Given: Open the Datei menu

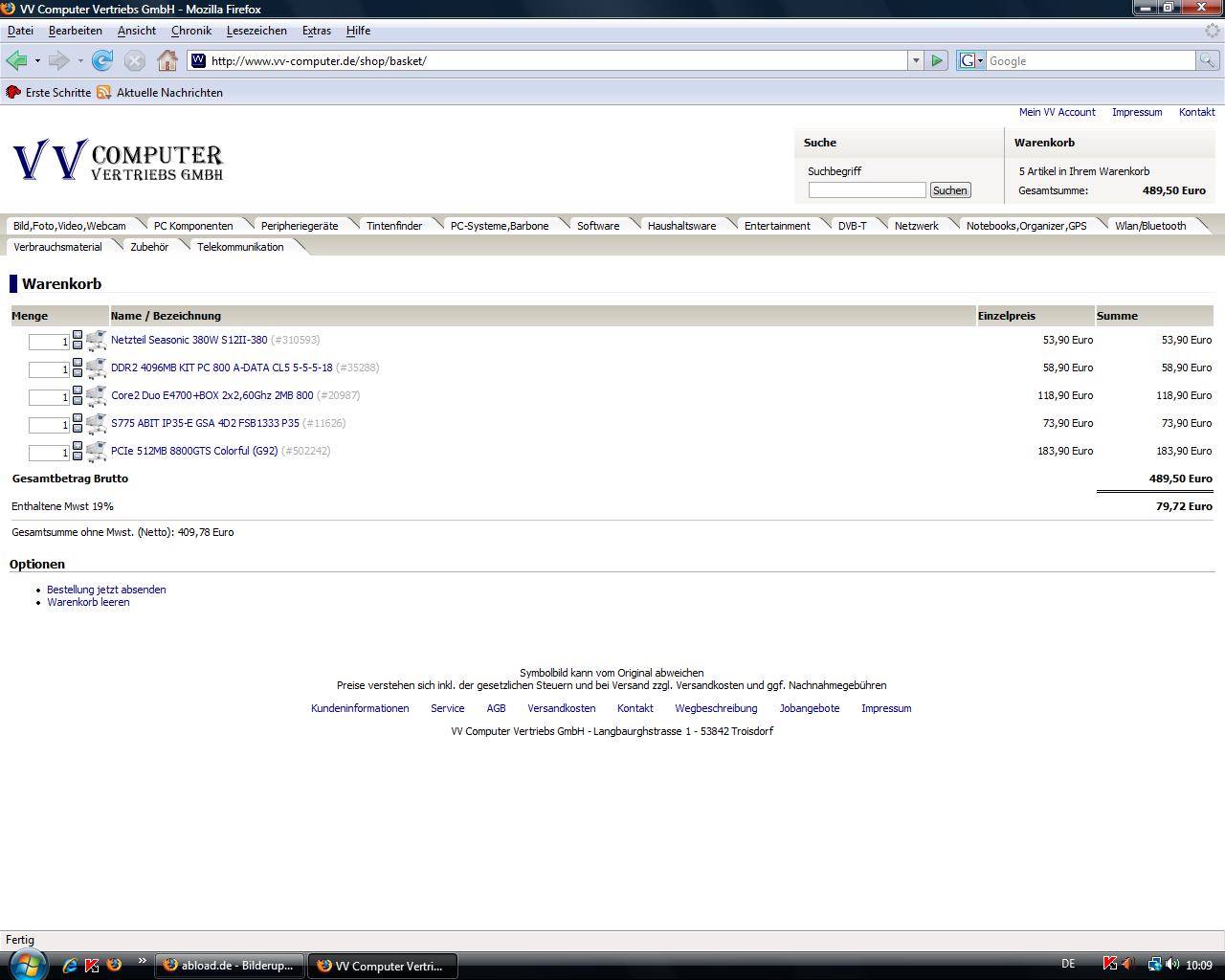Looking at the screenshot, I should (x=20, y=31).
